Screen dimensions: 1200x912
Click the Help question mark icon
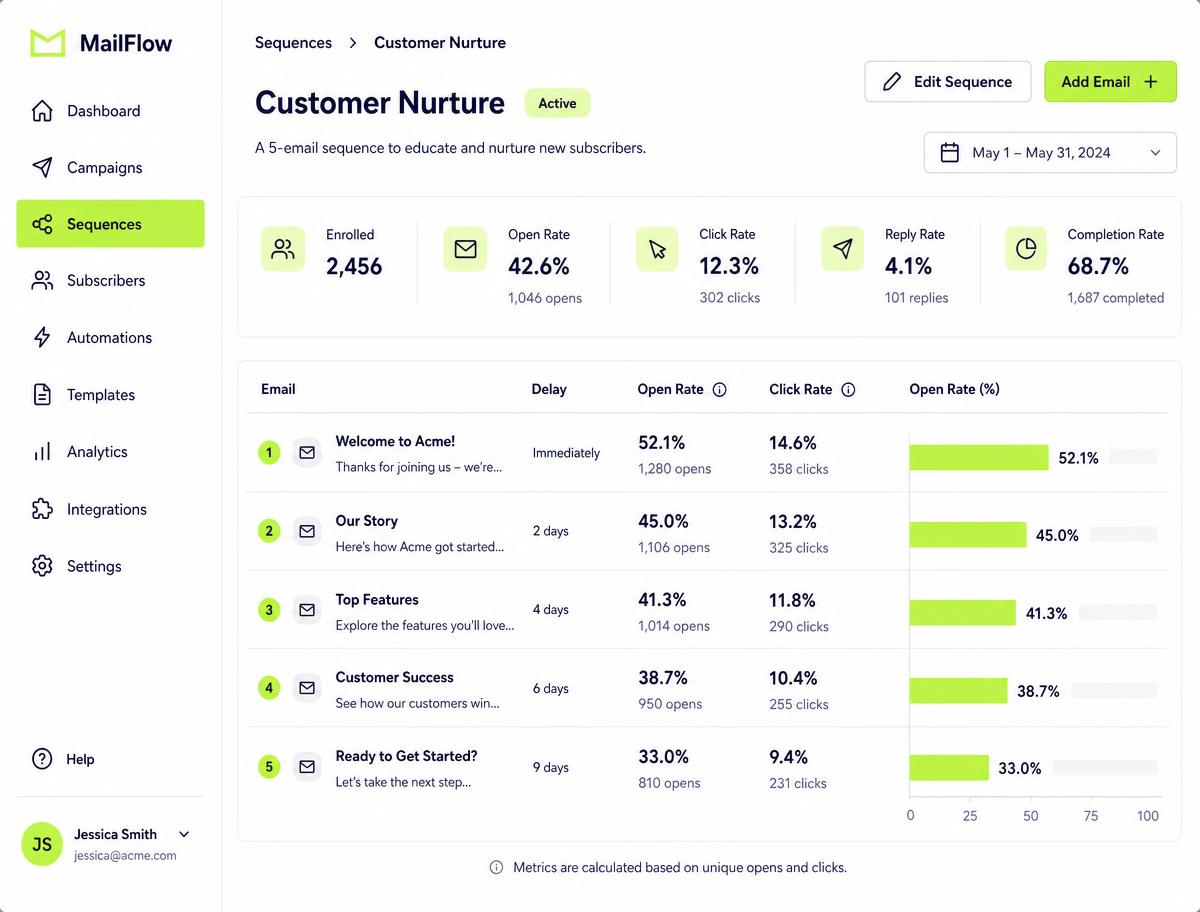[42, 759]
